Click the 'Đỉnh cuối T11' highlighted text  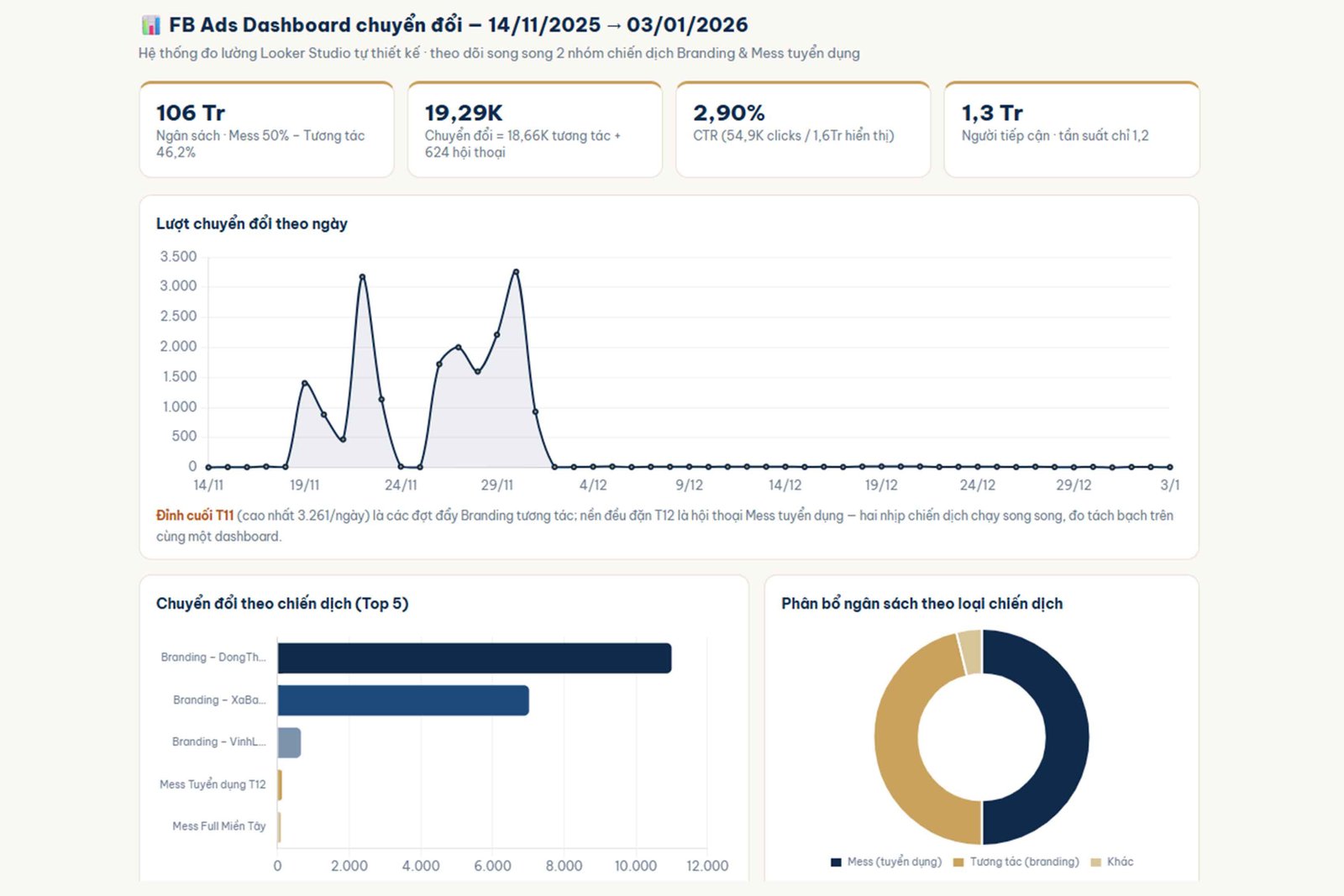195,516
